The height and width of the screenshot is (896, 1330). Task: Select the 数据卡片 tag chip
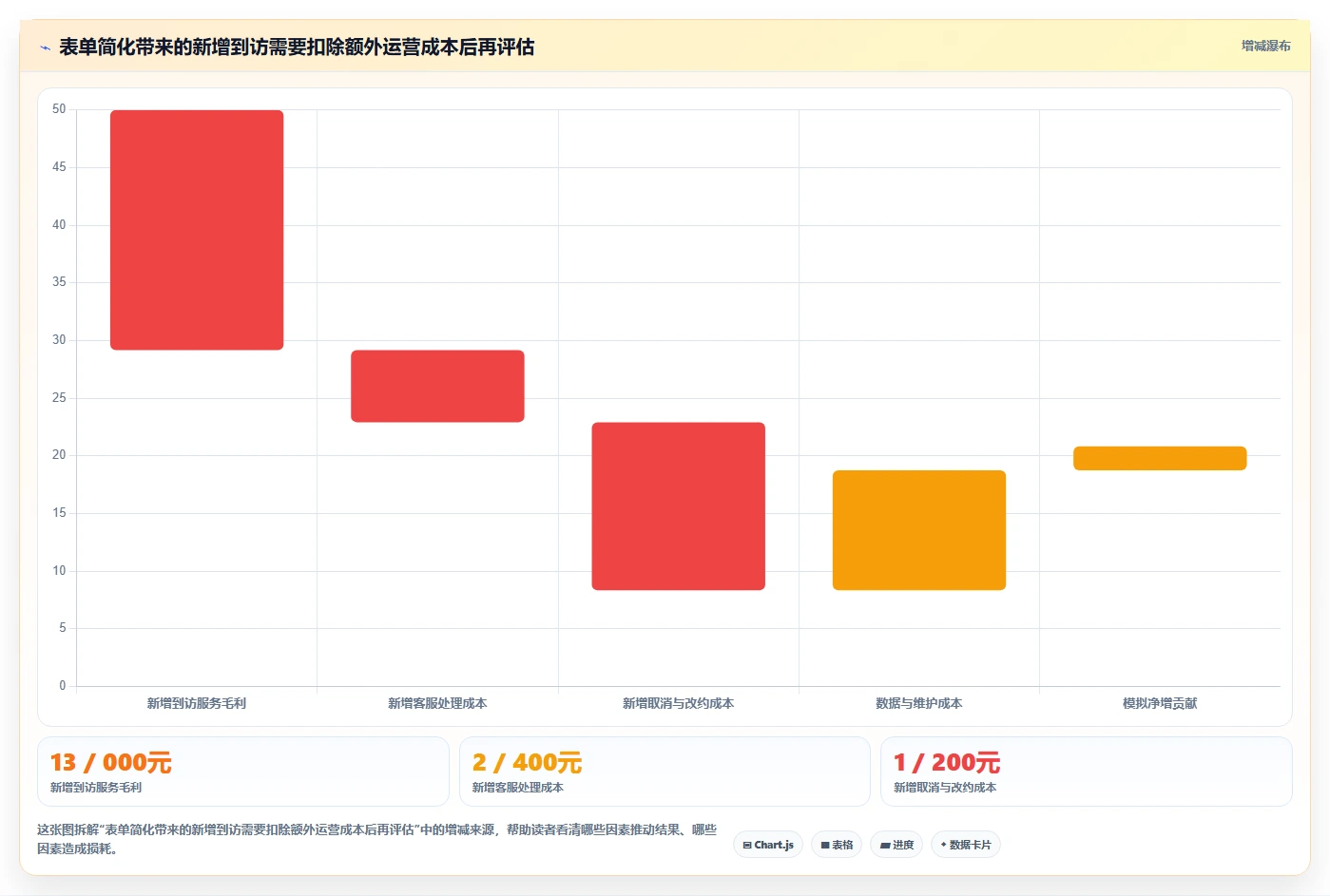966,845
